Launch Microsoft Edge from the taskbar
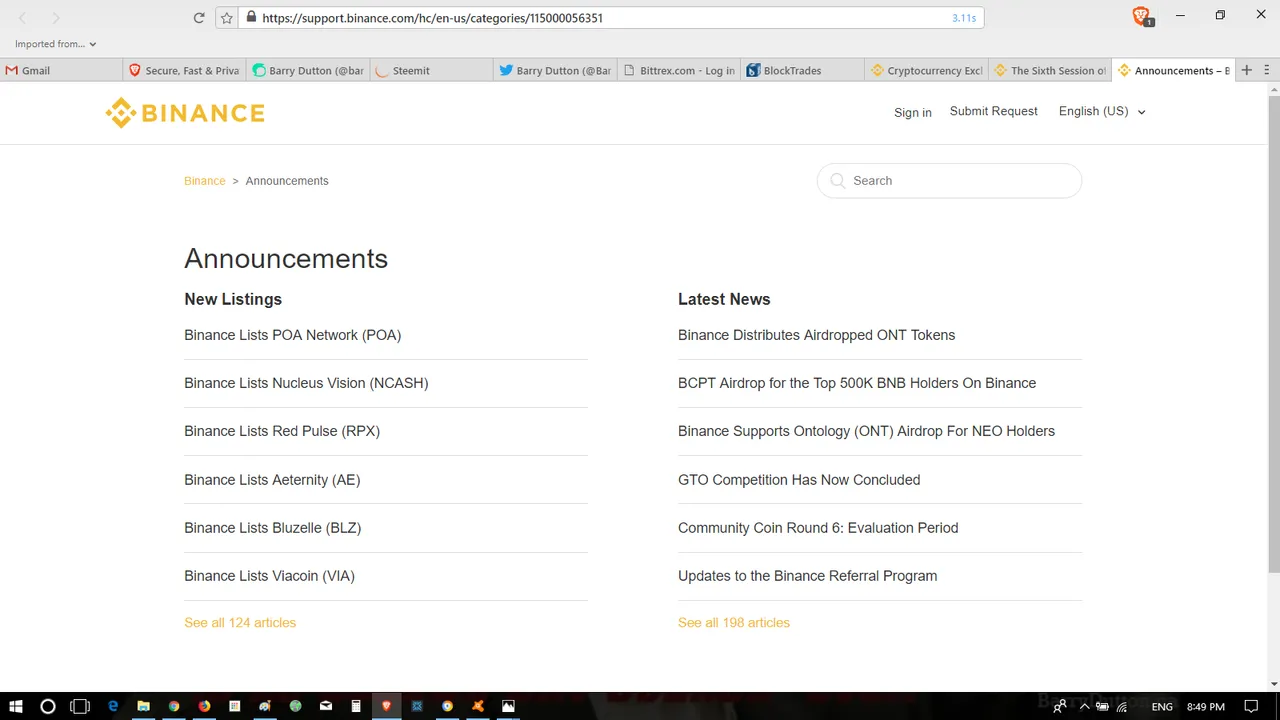 (x=113, y=706)
